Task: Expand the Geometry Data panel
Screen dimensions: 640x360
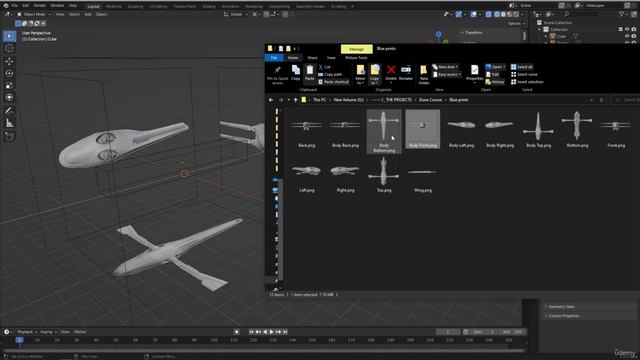Action: click(x=561, y=307)
